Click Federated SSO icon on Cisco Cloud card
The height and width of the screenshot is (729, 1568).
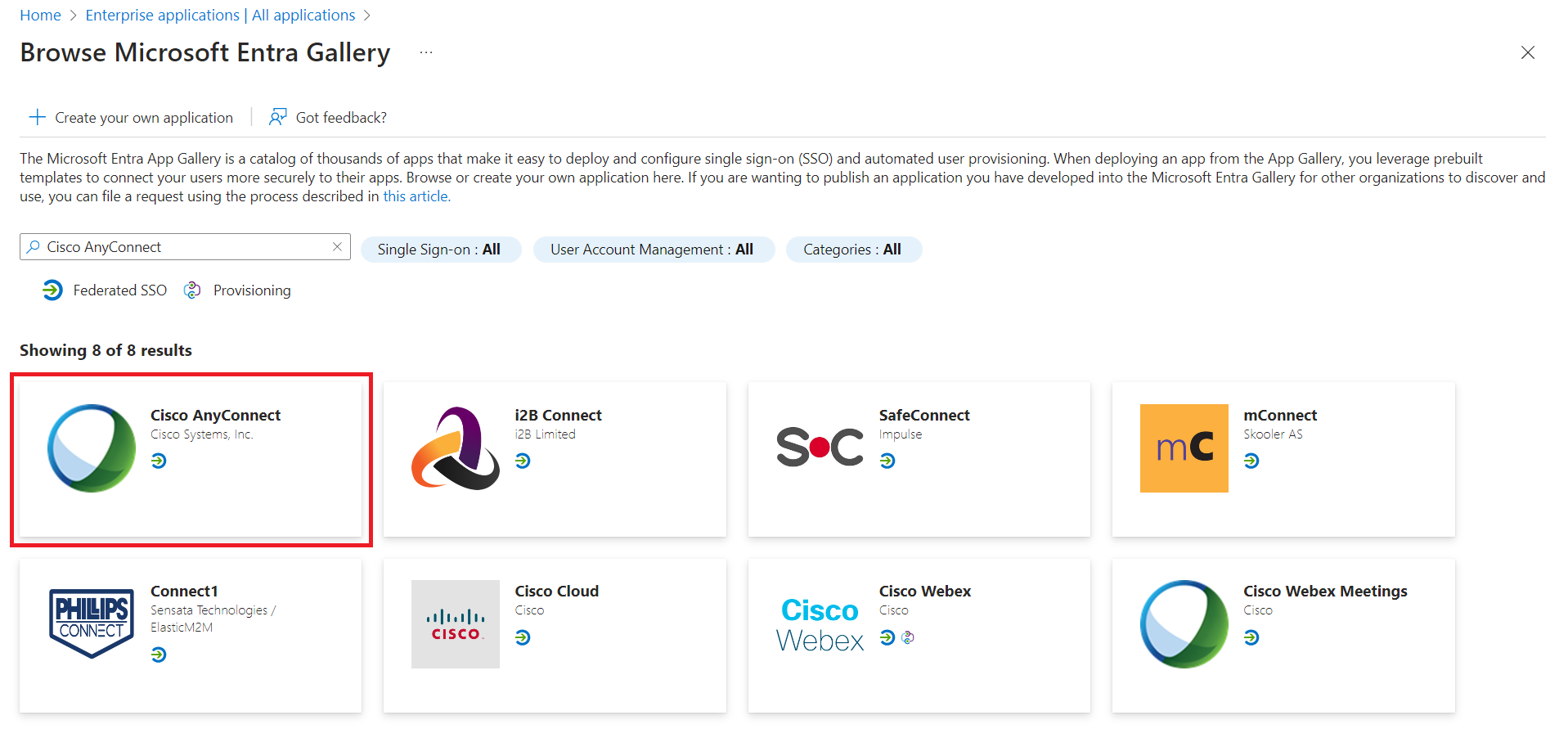point(523,637)
